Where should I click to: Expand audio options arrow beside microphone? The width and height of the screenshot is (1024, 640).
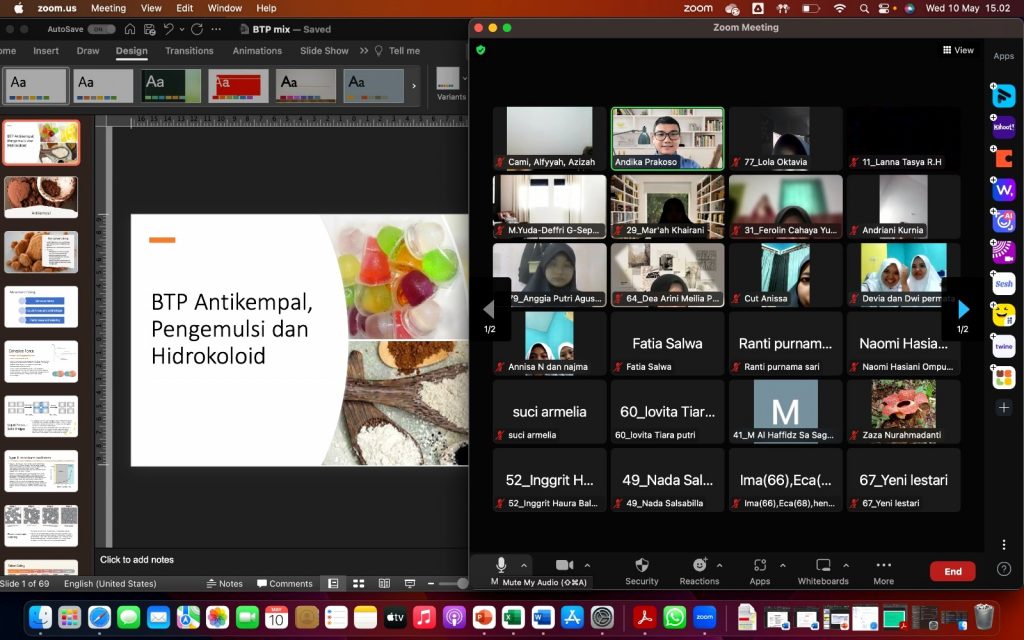coord(524,565)
